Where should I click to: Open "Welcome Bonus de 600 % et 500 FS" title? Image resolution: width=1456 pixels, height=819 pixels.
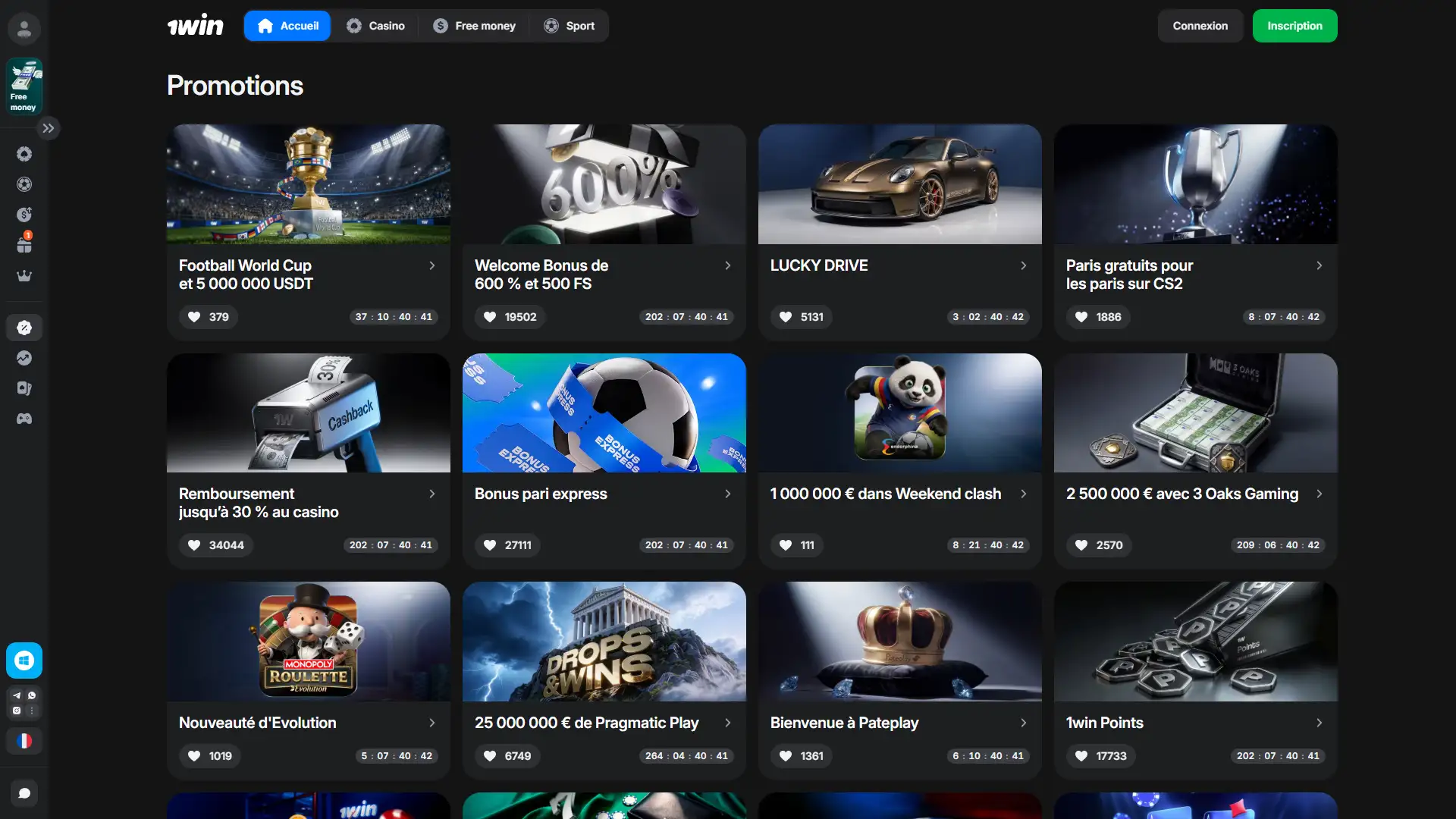tap(541, 275)
